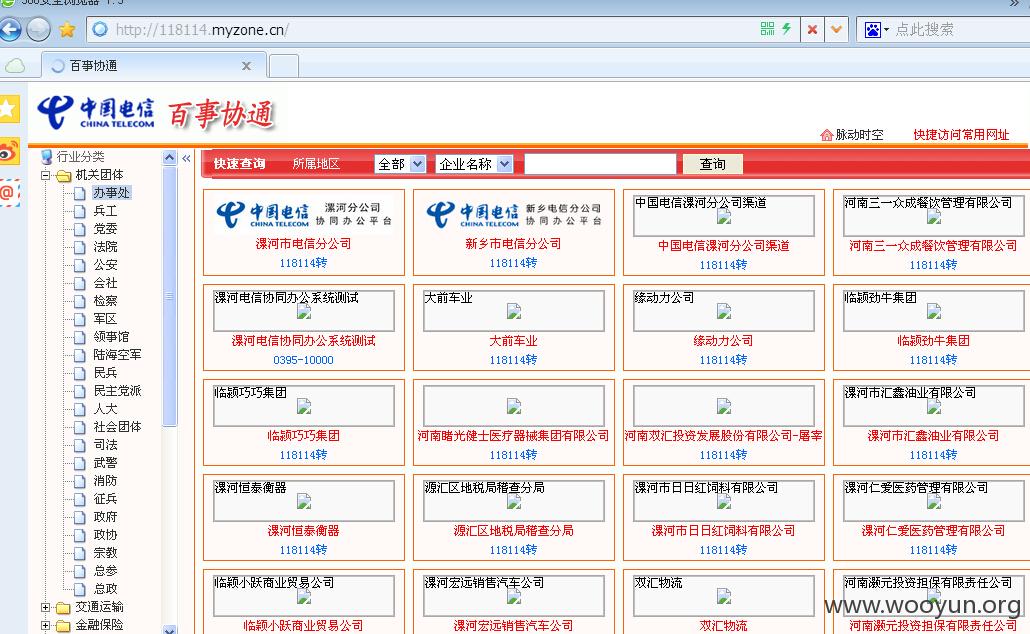The width and height of the screenshot is (1030, 634).
Task: Expand the 金融保险 tree folder
Action: pos(45,625)
